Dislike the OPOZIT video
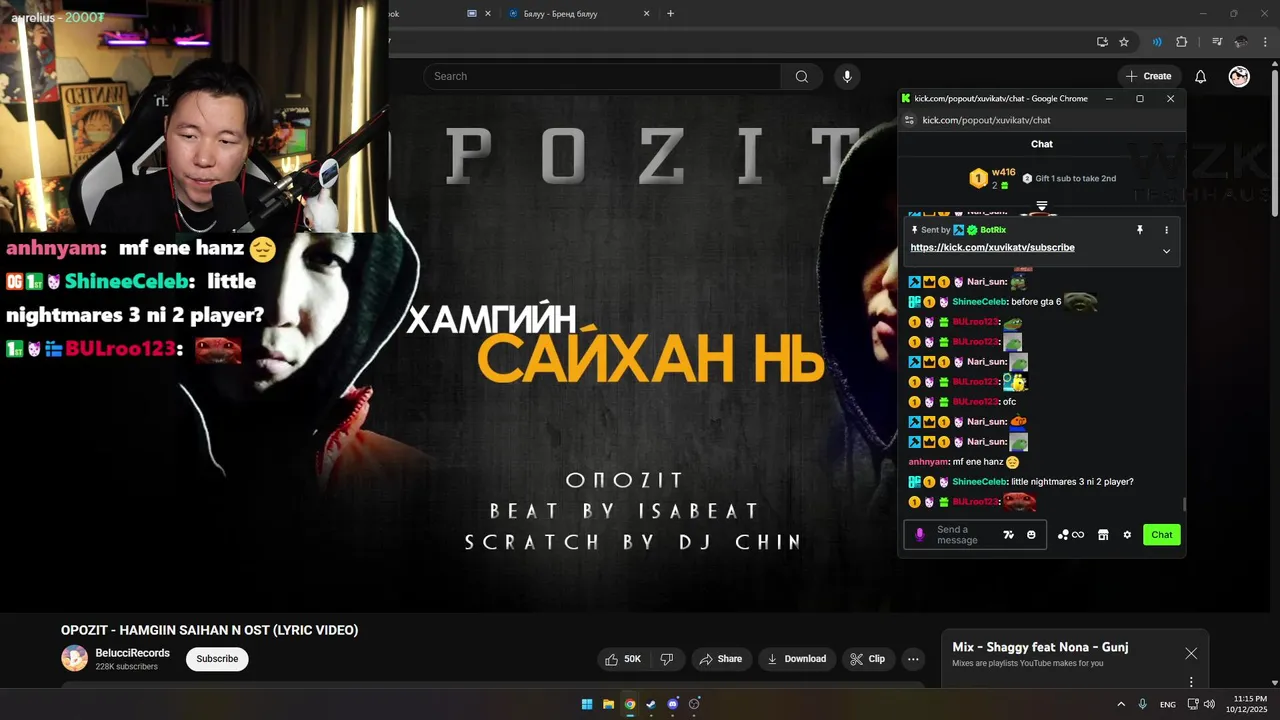Image resolution: width=1280 pixels, height=720 pixels. tap(666, 659)
